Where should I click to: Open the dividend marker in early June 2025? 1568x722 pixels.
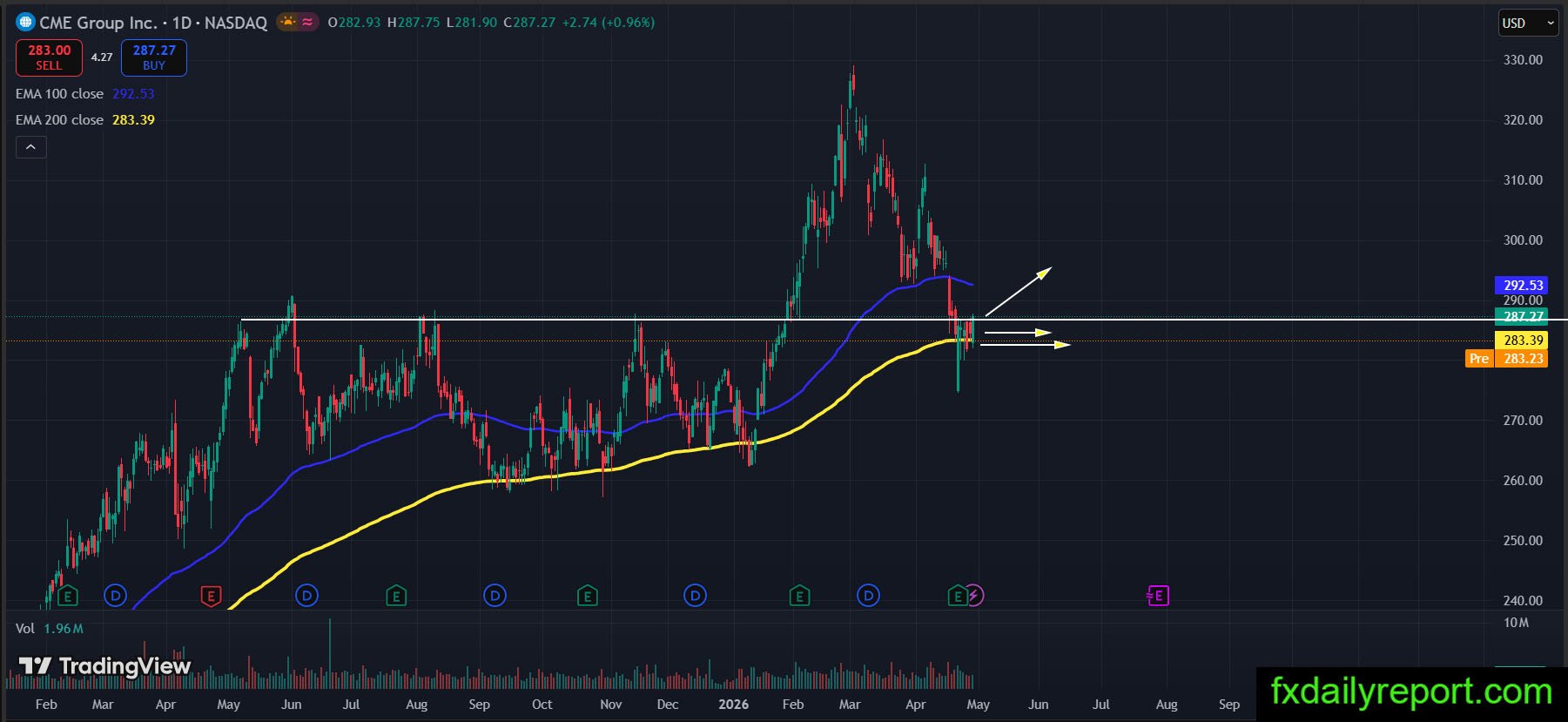point(306,596)
